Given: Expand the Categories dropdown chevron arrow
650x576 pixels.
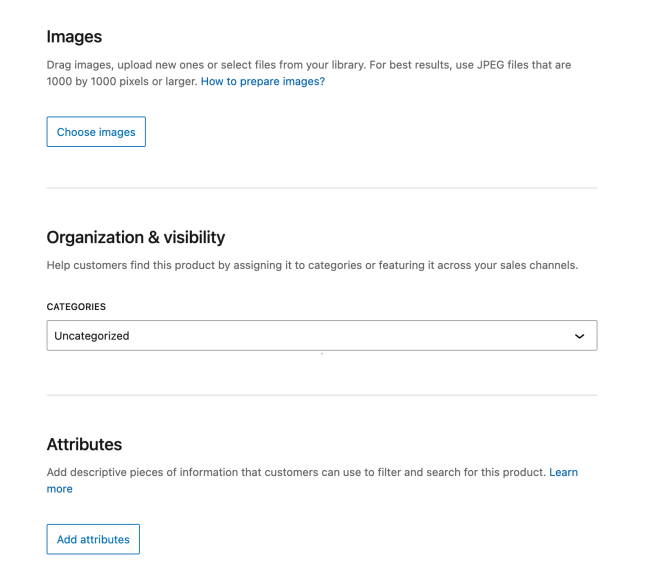Looking at the screenshot, I should 579,336.
